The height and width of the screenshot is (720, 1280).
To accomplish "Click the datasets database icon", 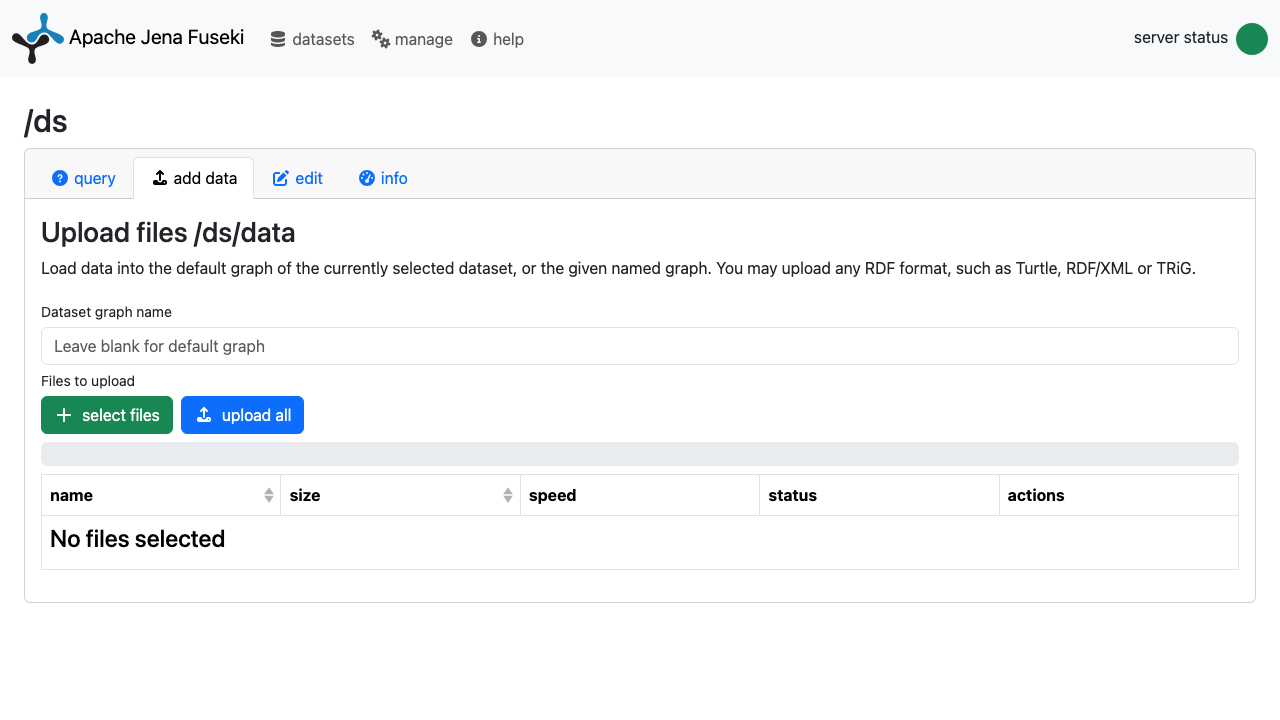I will coord(278,39).
